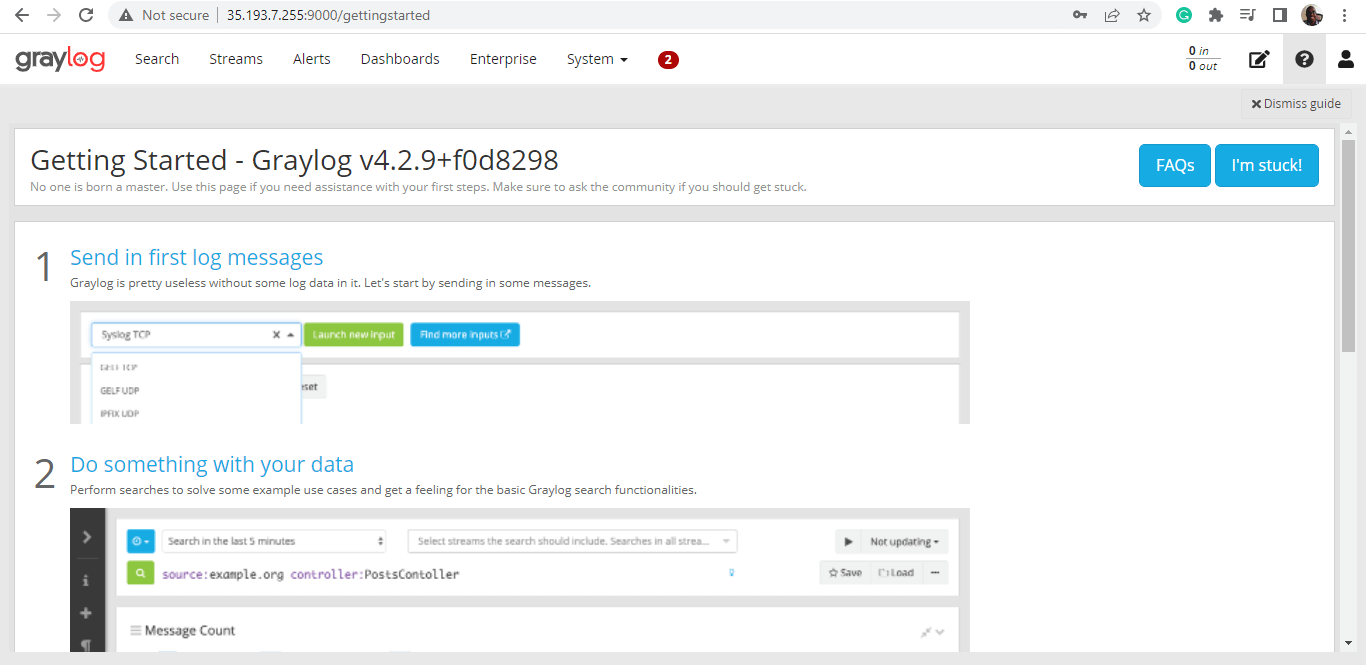Click the Graylog logo
This screenshot has width=1366, height=665.
coord(60,60)
